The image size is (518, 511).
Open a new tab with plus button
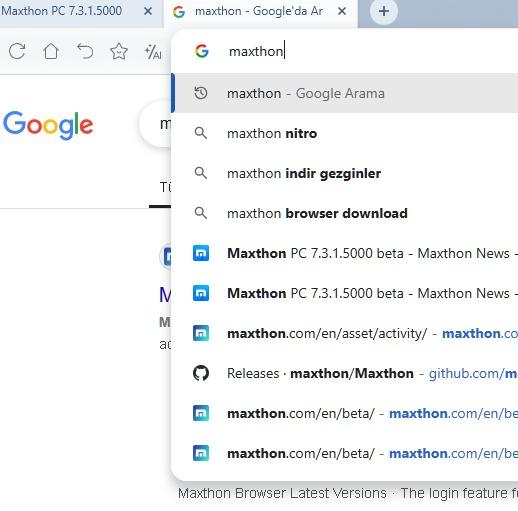point(384,11)
